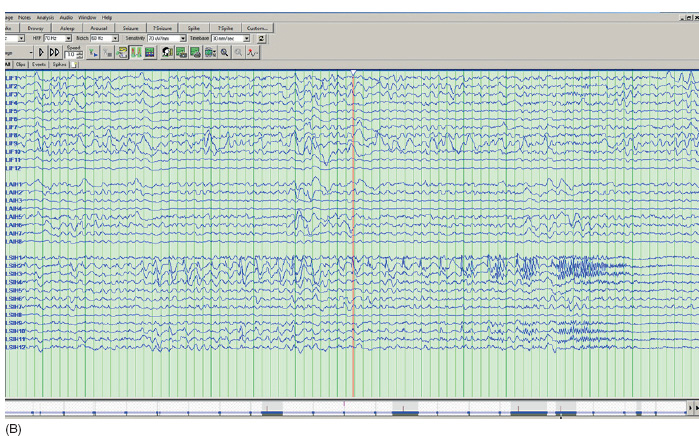The image size is (699, 436).
Task: Click the Arousal annotation button
Action: 99,28
